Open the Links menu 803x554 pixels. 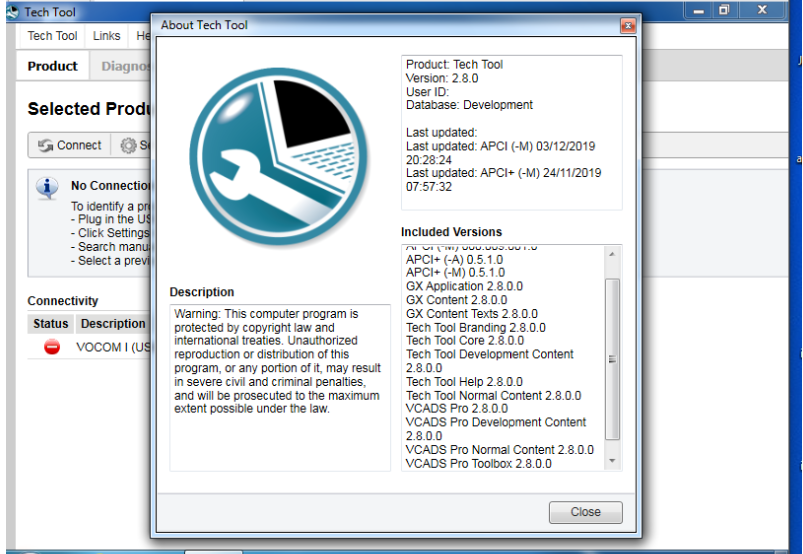coord(107,36)
